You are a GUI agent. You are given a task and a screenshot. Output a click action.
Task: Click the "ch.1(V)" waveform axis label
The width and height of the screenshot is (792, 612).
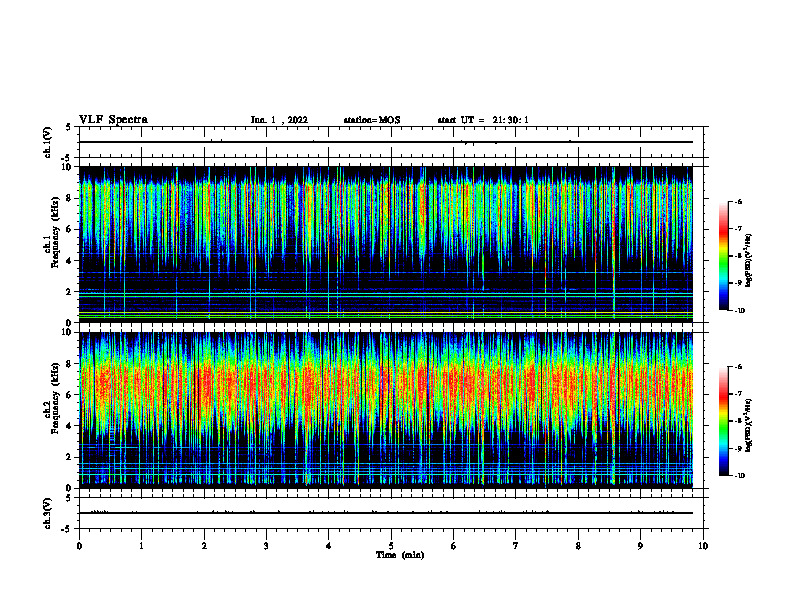click(x=48, y=142)
